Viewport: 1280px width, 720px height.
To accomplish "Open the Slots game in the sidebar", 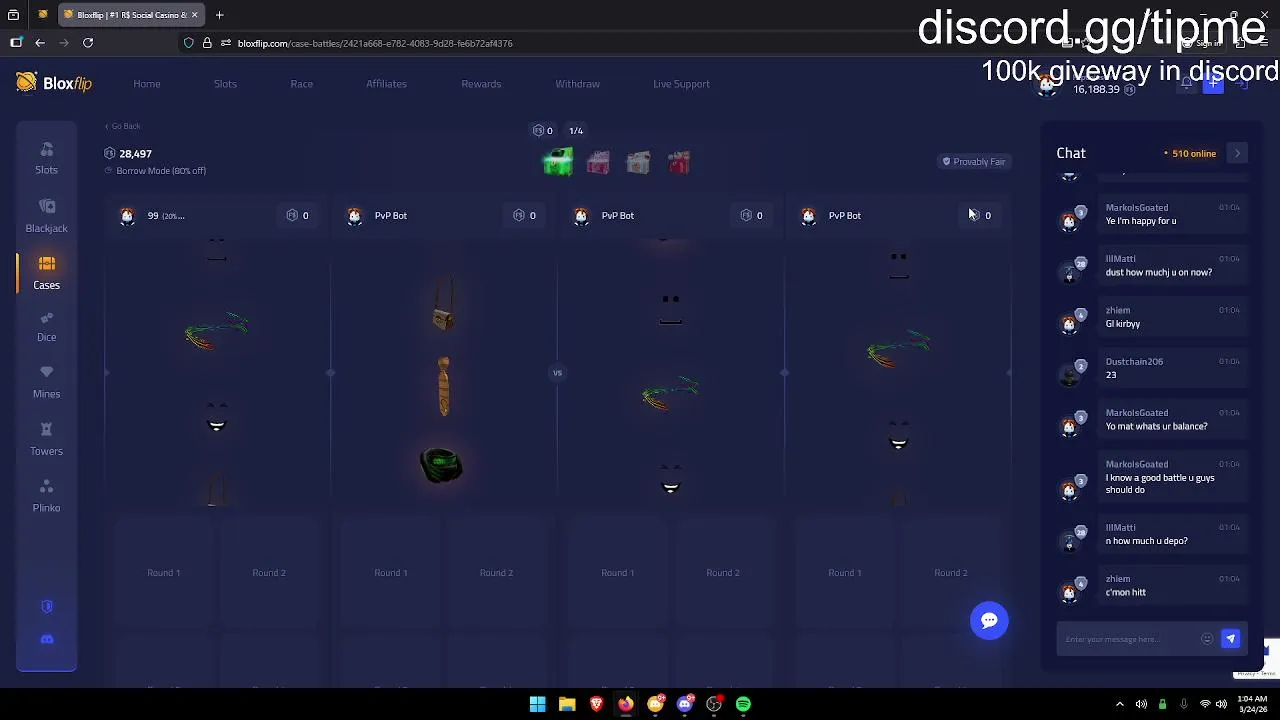I will coord(46,158).
